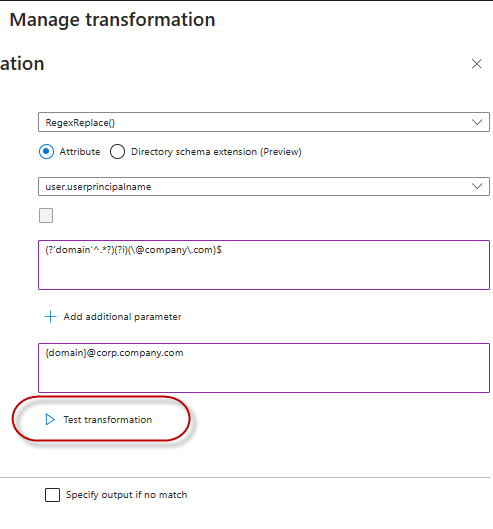Click into the {domain}@corp.company.com replacement box
This screenshot has height=529, width=493.
264,368
